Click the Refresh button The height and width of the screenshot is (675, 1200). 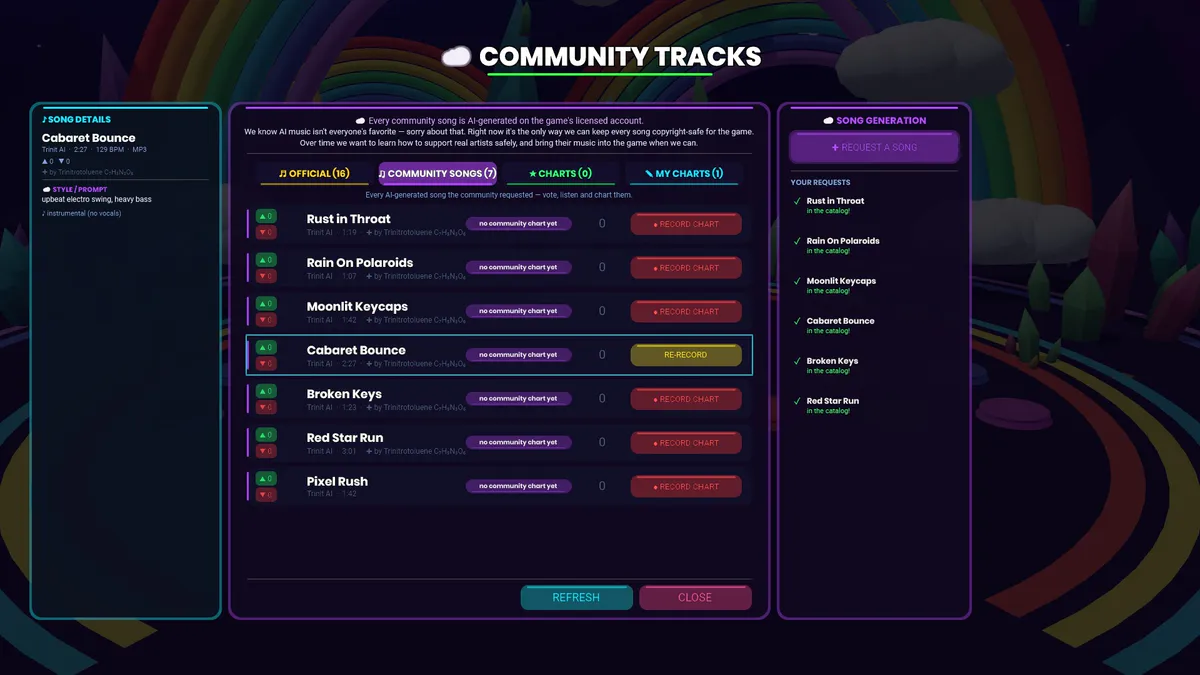(576, 598)
